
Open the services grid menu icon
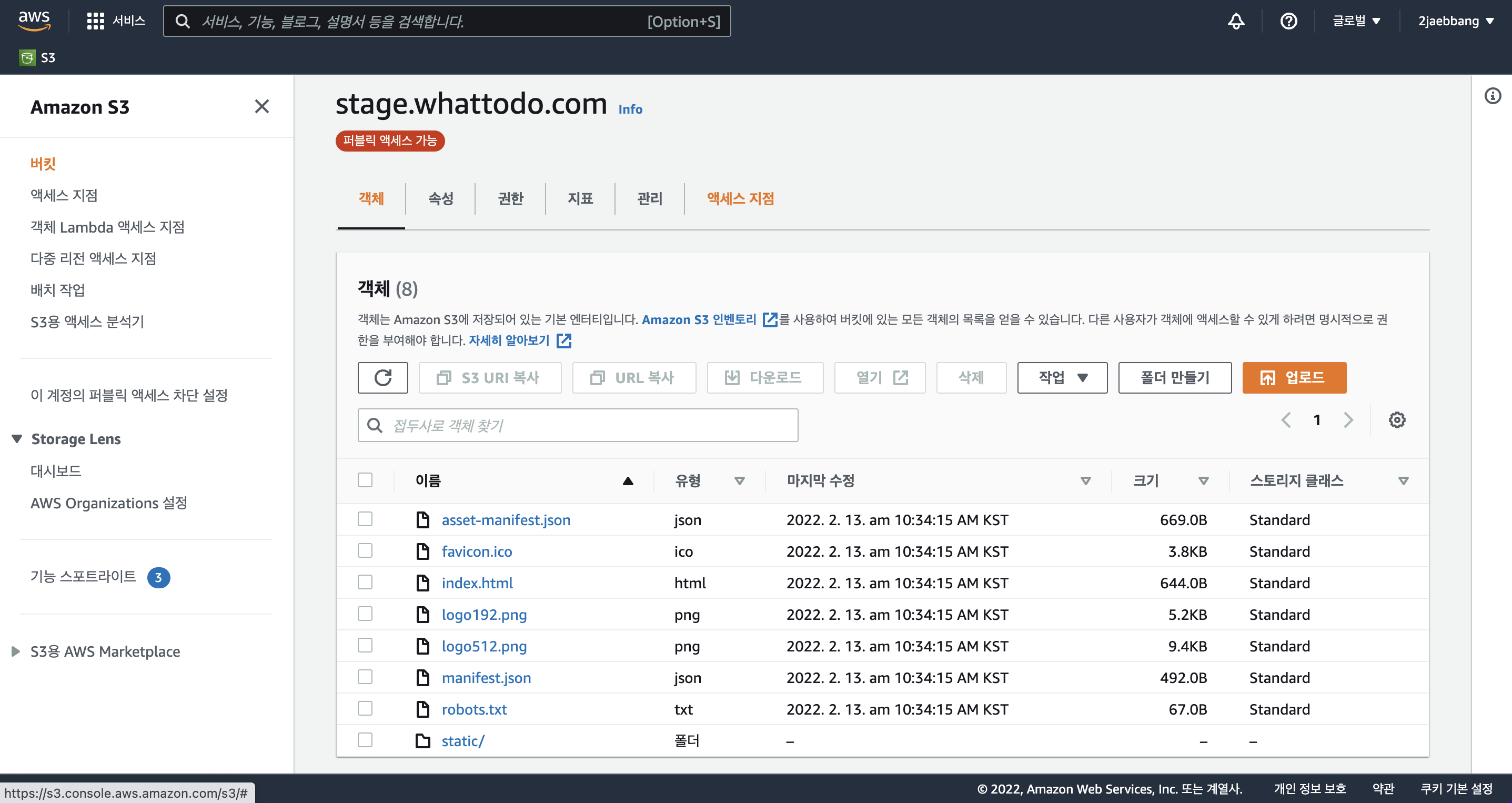(x=95, y=22)
